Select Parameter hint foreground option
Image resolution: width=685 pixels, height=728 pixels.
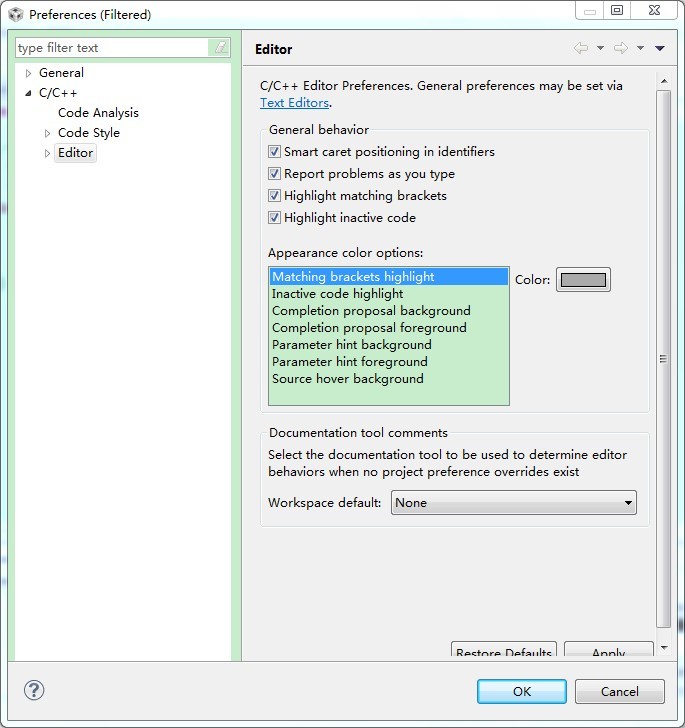pos(389,362)
